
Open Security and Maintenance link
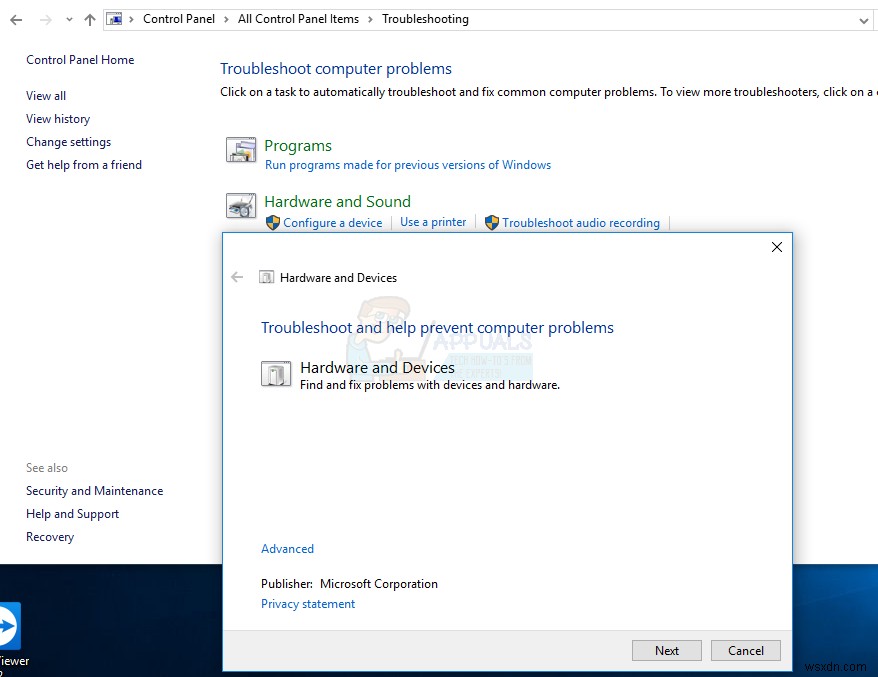pyautogui.click(x=95, y=491)
